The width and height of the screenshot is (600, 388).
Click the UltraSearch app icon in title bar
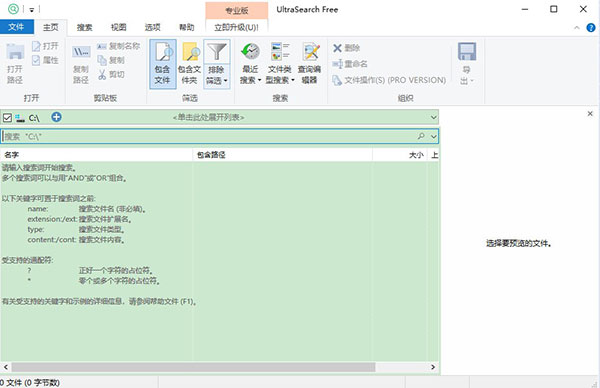[x=13, y=9]
